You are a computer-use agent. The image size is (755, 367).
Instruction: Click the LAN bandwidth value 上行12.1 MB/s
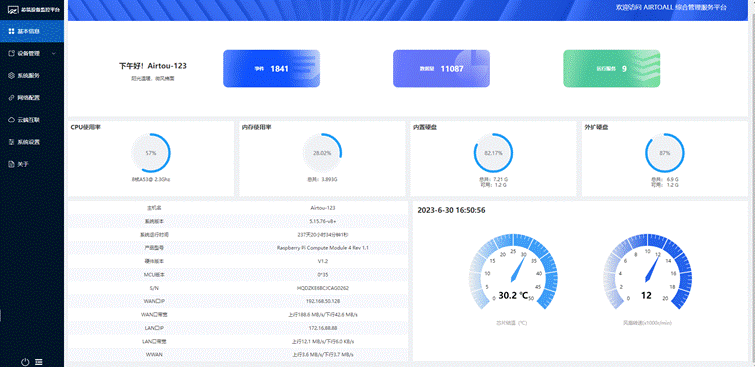(323, 341)
